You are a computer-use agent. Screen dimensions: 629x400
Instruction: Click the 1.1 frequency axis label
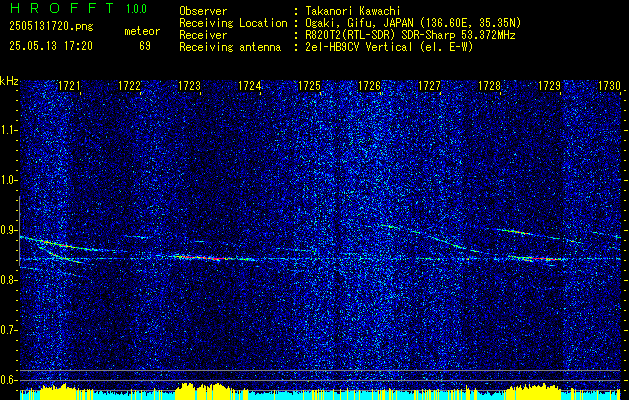[8, 130]
